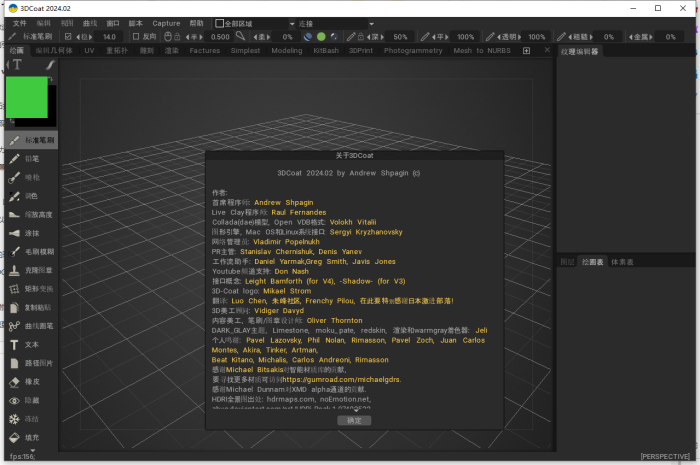Select the 标准笔刷 standard brush tool

32,140
